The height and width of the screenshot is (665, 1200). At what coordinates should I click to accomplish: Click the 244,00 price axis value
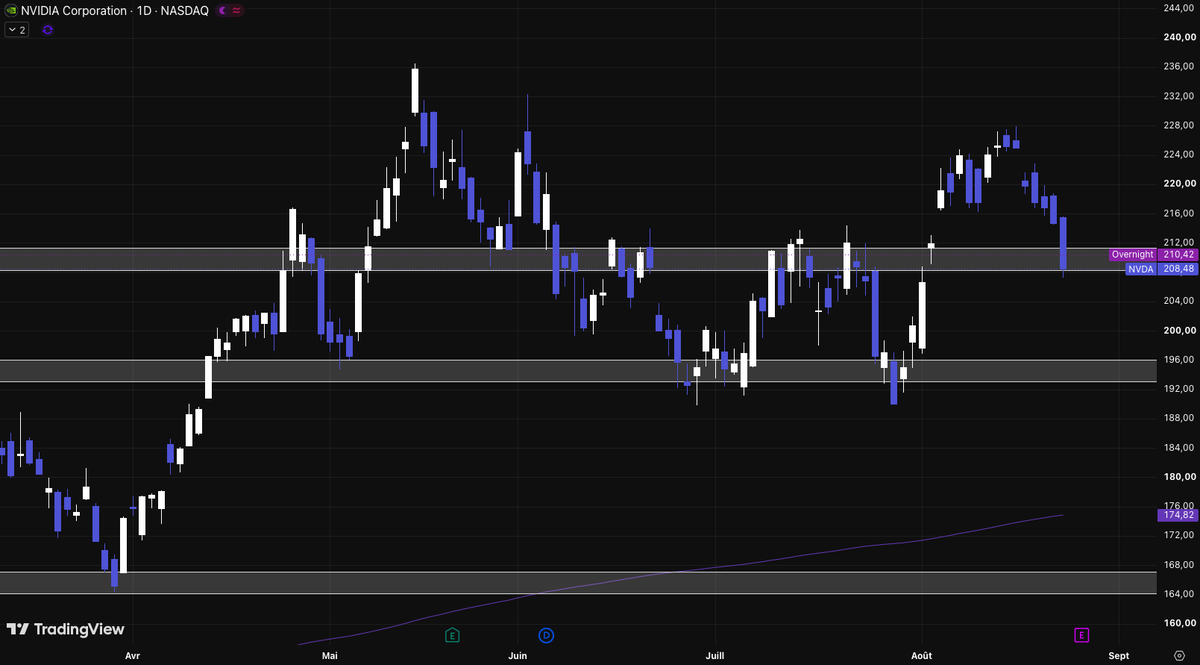[x=1179, y=8]
